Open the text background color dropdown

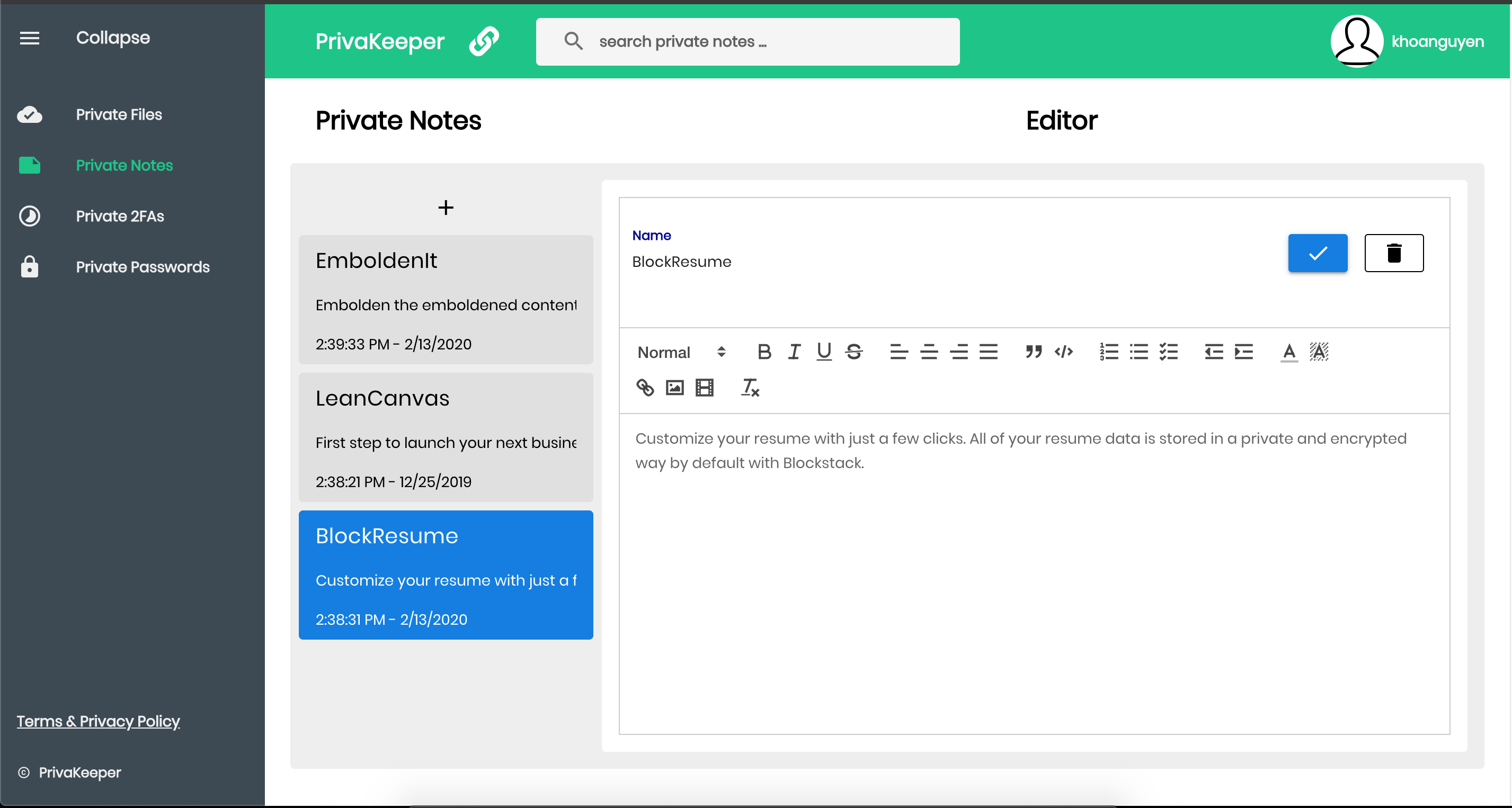click(1319, 352)
